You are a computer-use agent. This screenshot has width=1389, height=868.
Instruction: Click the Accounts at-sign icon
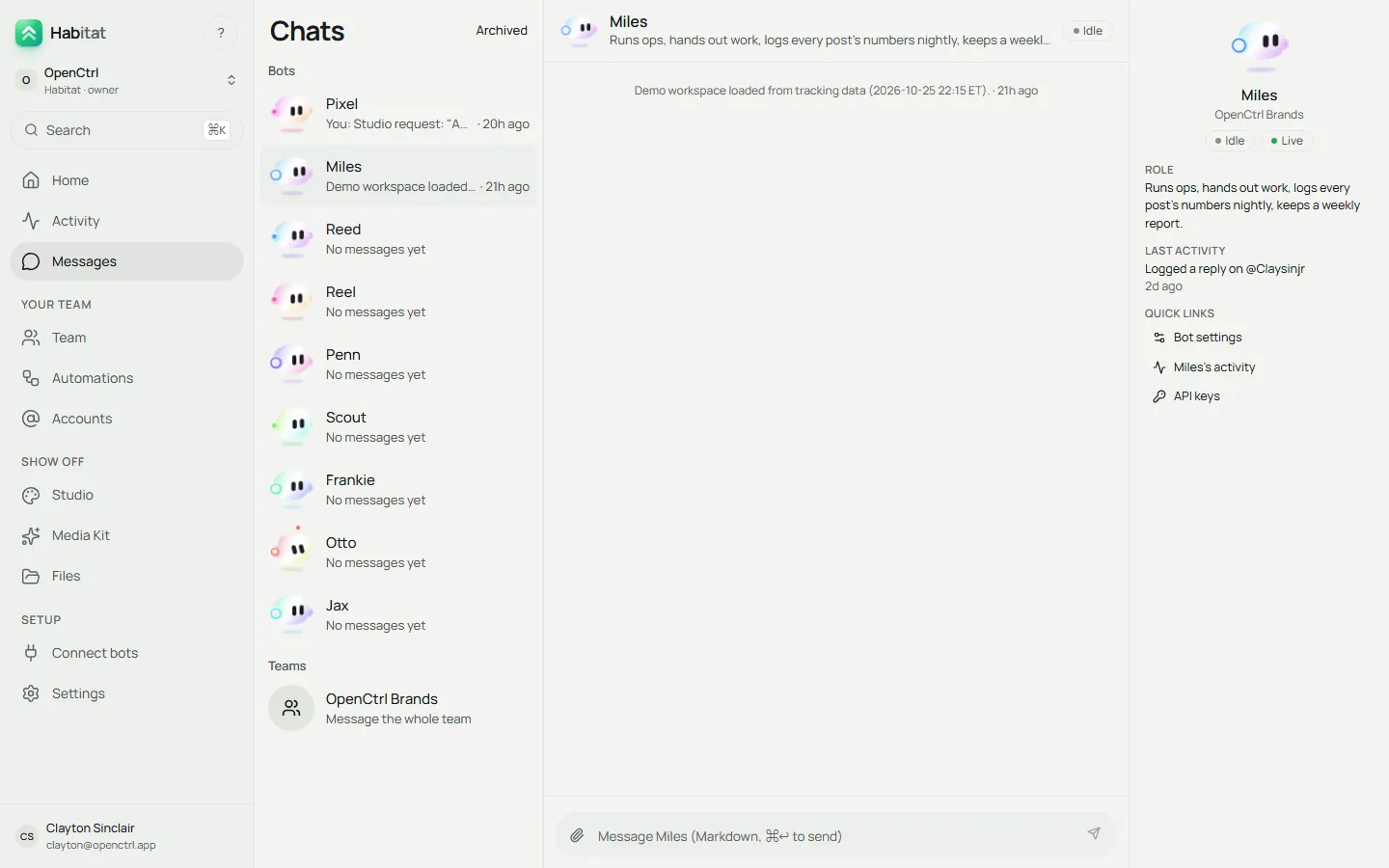tap(31, 419)
